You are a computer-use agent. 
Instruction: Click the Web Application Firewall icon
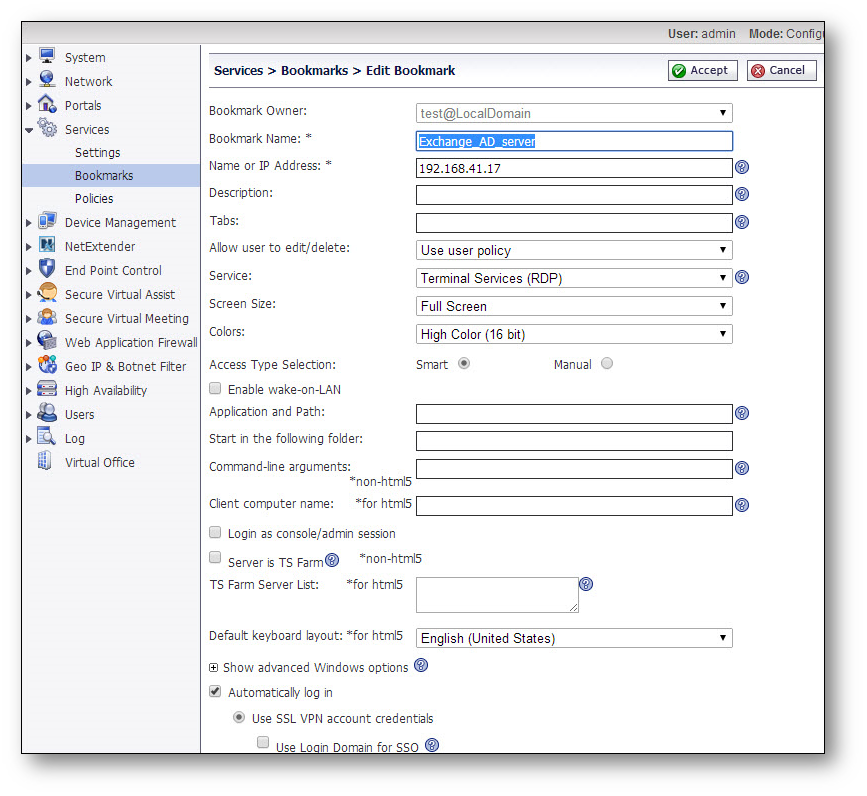click(x=47, y=342)
